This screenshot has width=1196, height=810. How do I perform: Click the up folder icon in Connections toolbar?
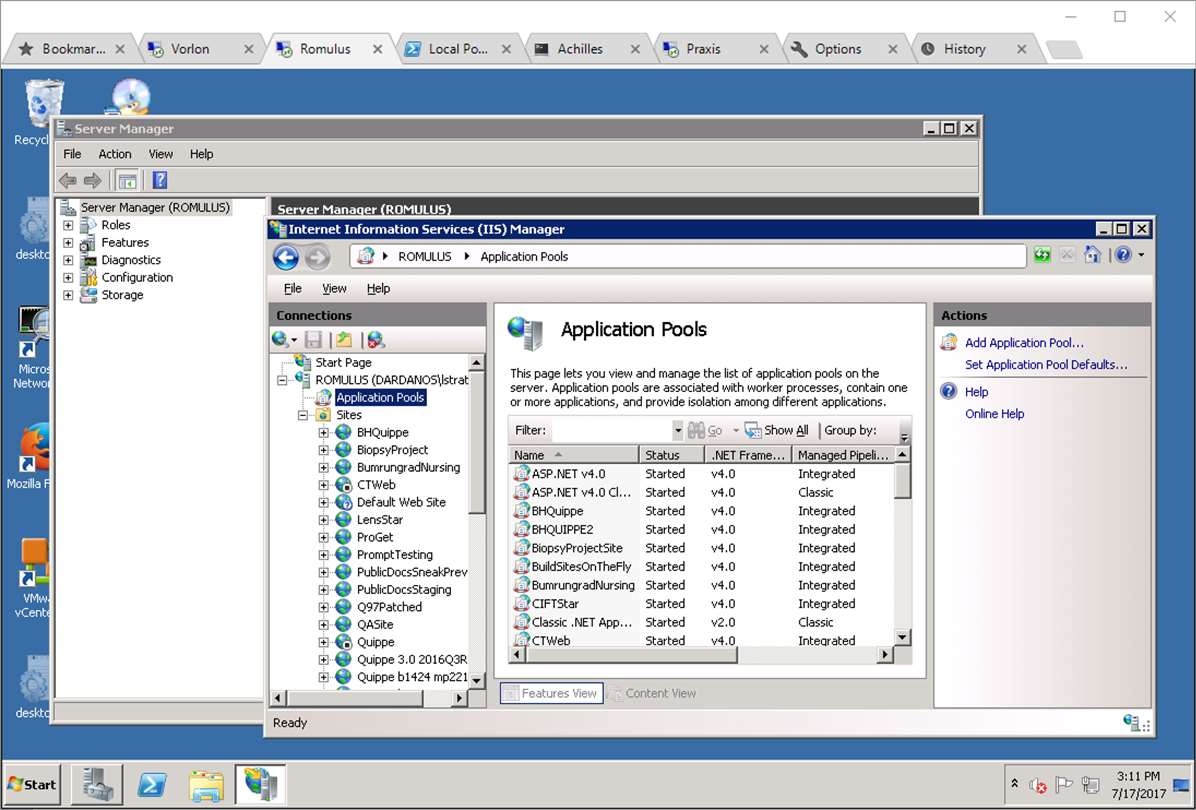(x=344, y=340)
